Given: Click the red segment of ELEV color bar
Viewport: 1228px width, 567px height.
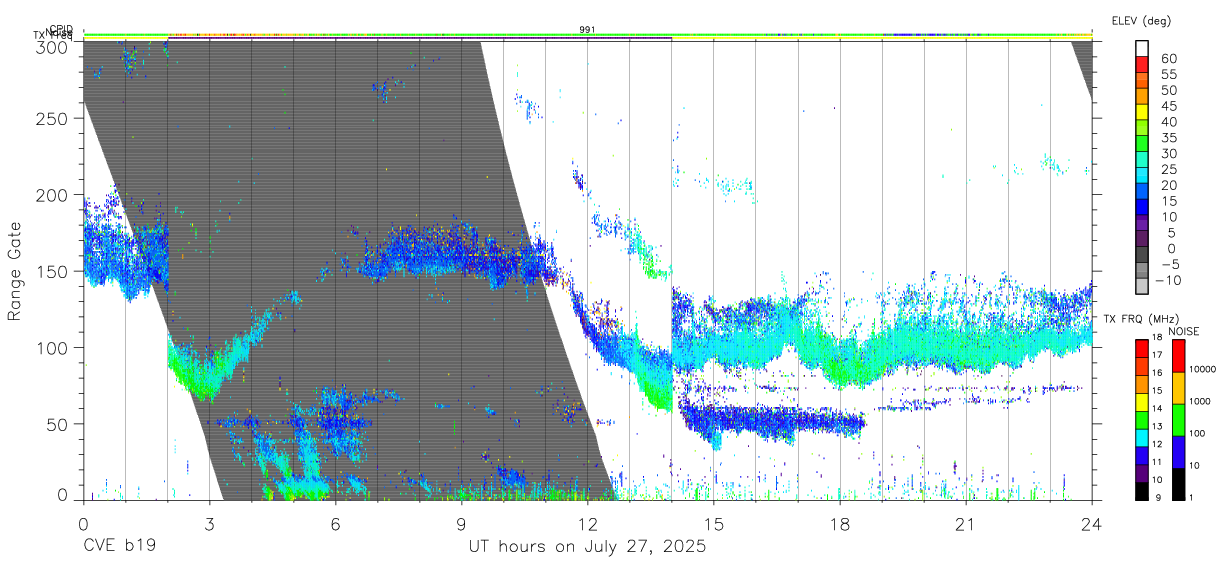Looking at the screenshot, I should pos(1142,65).
